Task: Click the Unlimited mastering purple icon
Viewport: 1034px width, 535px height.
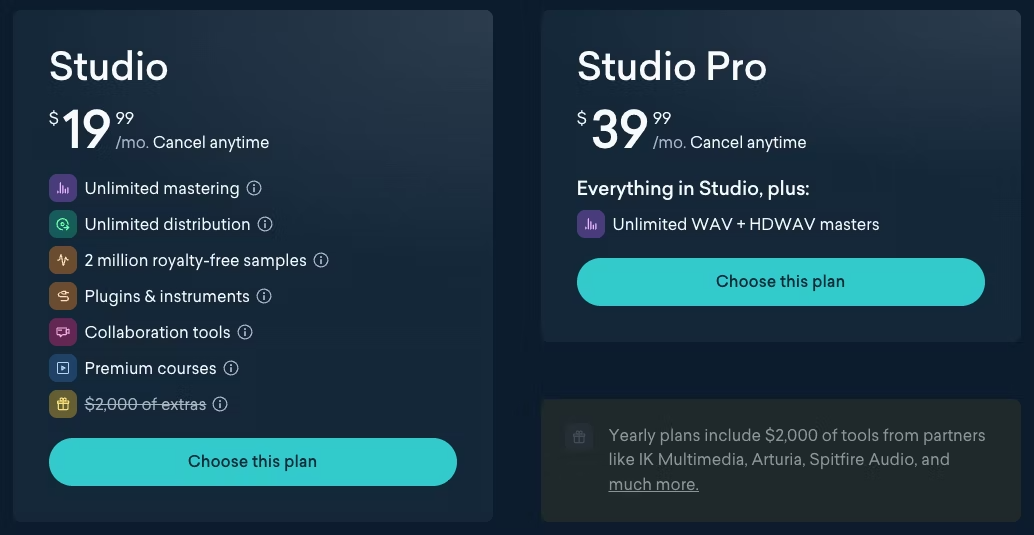Action: 63,188
